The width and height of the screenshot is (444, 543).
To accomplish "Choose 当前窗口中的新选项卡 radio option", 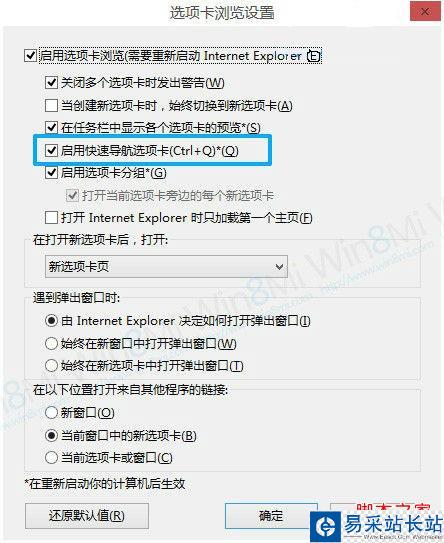I will click(51, 435).
